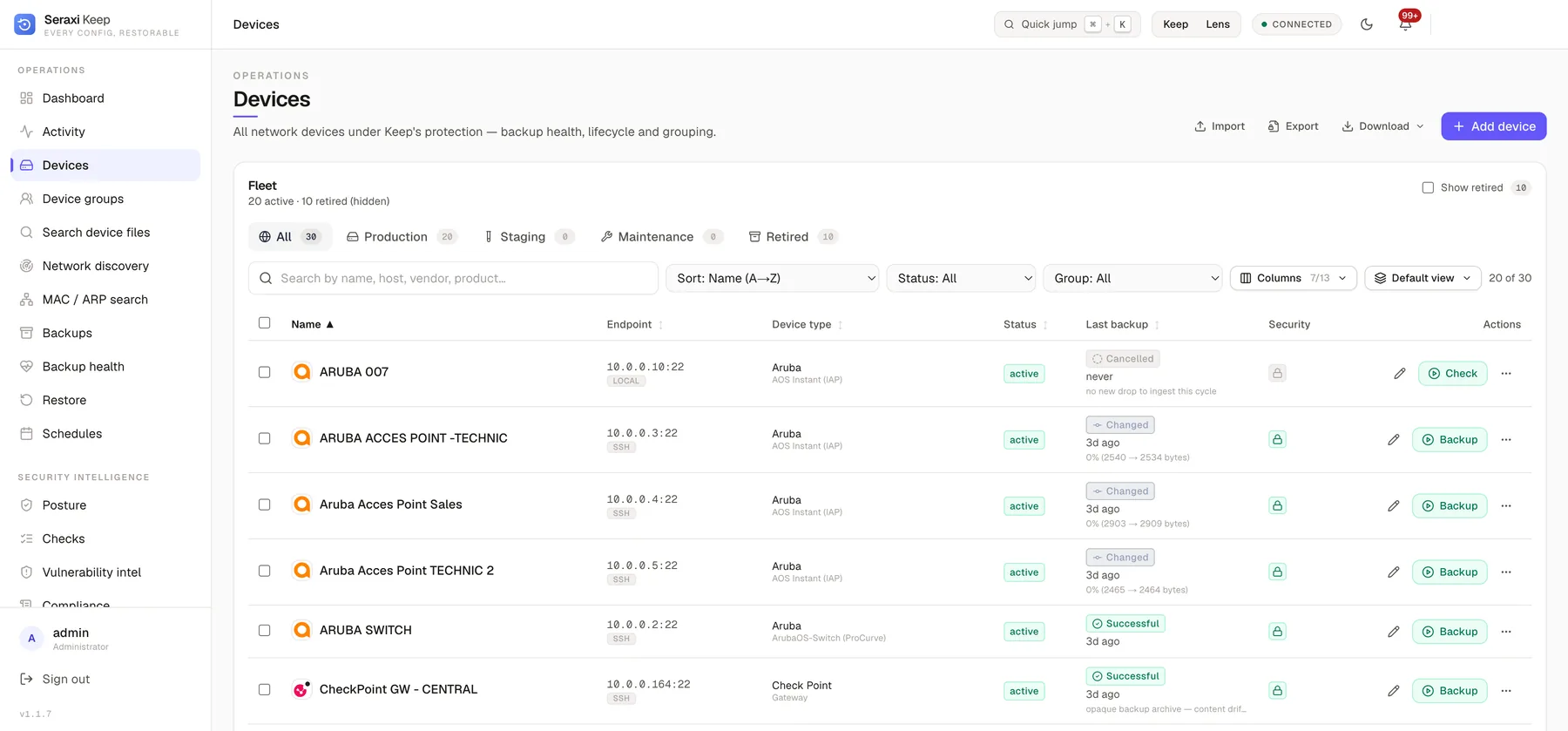
Task: Open Search device files in sidebar
Action: coord(105,233)
